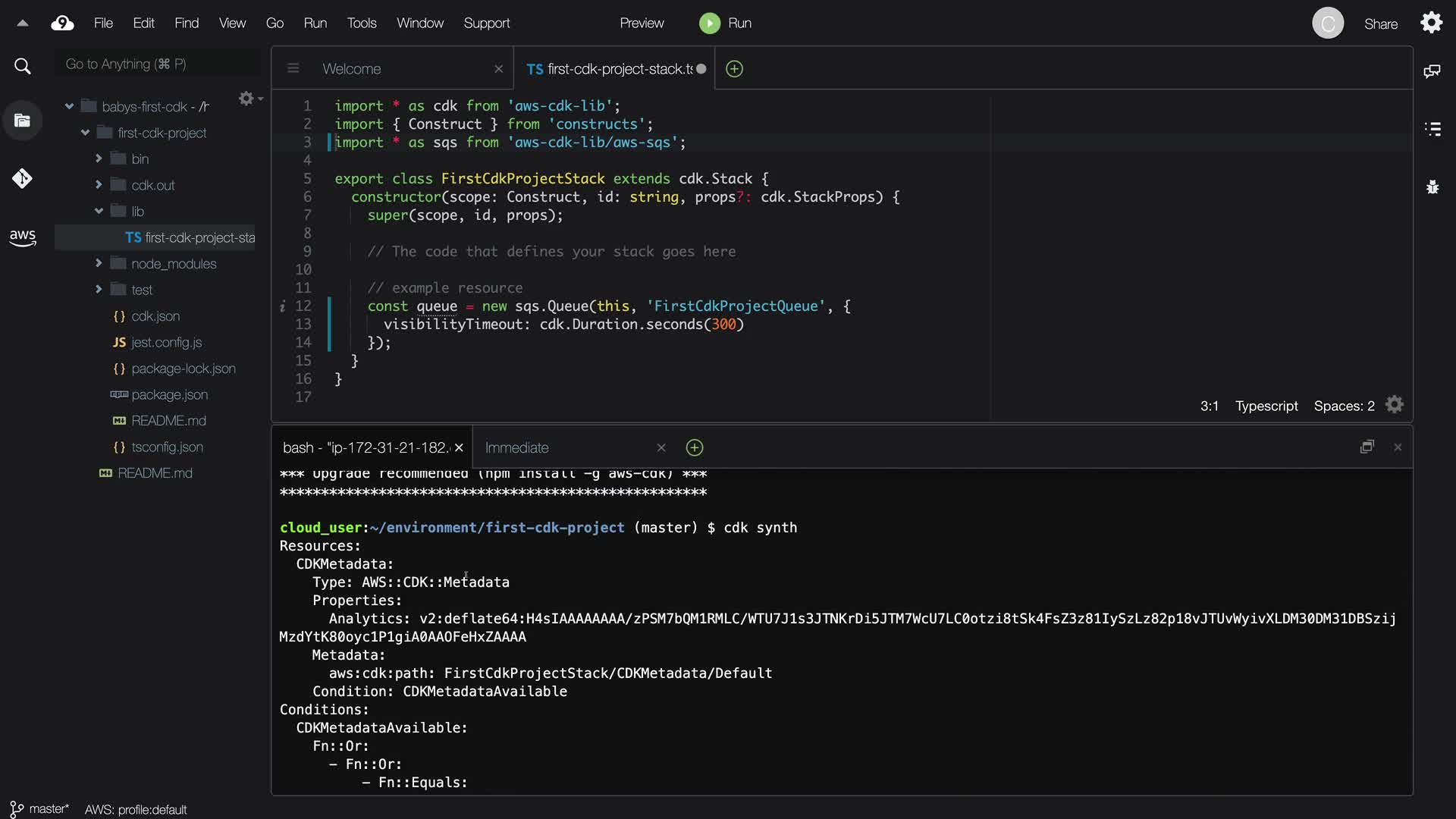Collapse the lib folder

(x=99, y=212)
